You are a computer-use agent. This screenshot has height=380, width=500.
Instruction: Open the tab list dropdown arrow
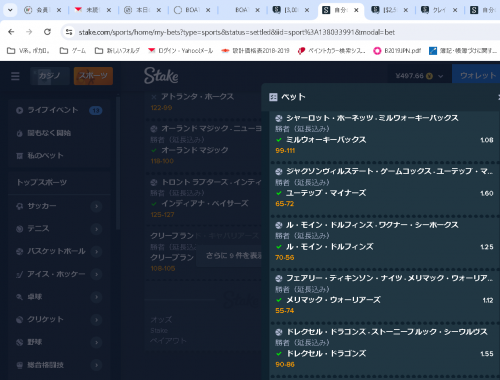tap(10, 10)
